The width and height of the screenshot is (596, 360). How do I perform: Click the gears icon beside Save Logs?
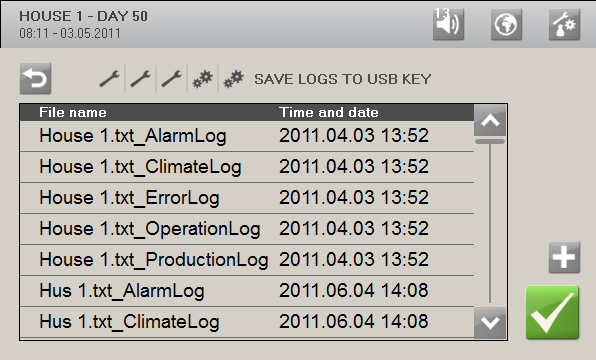coord(233,79)
